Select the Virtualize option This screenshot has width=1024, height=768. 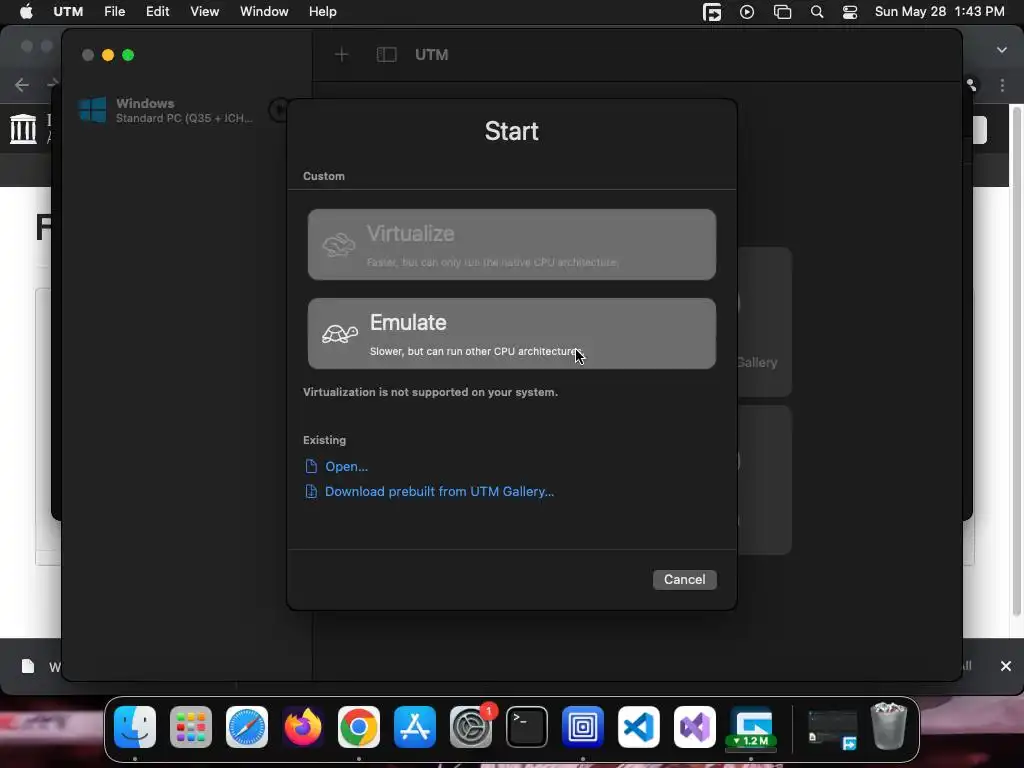coord(511,245)
